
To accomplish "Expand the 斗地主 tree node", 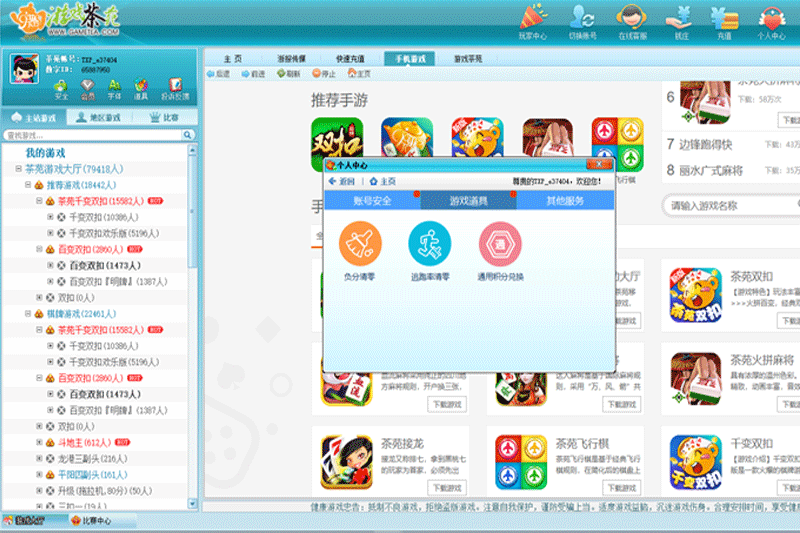I will 39,442.
